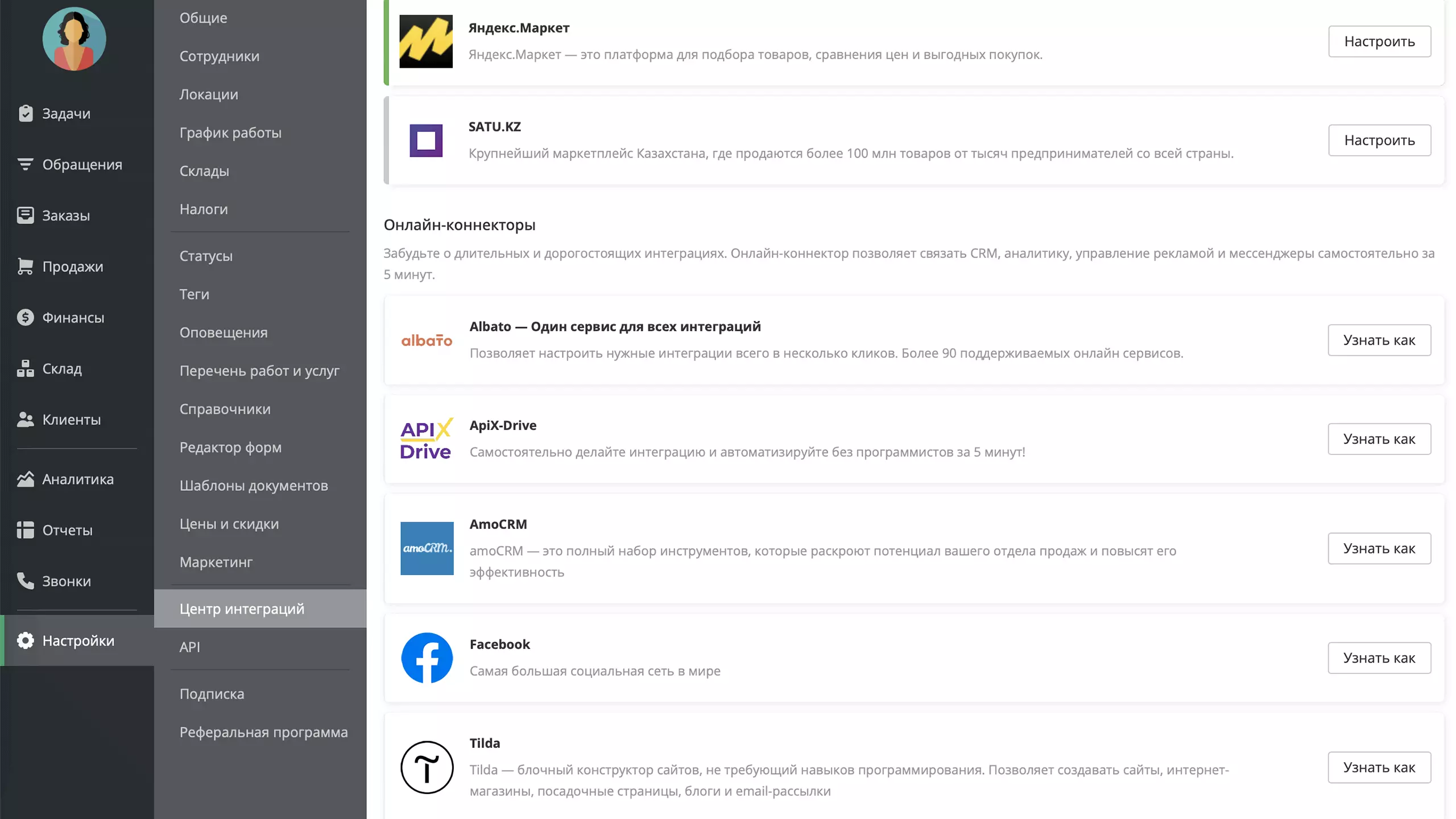
Task: Click the user avatar profile picture
Action: (x=74, y=39)
